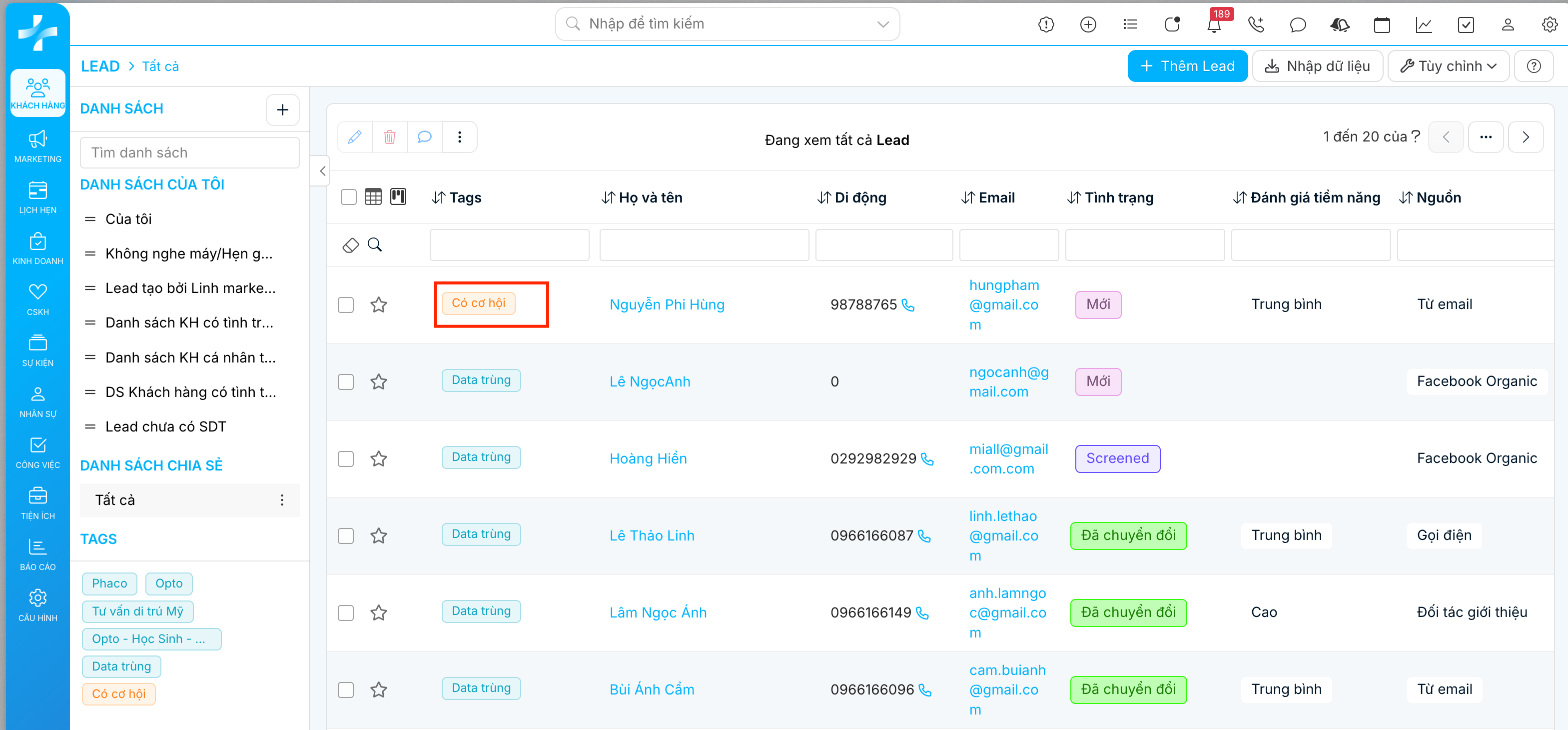This screenshot has width=1568, height=730.
Task: Open the search bar dropdown arrow
Action: point(882,24)
